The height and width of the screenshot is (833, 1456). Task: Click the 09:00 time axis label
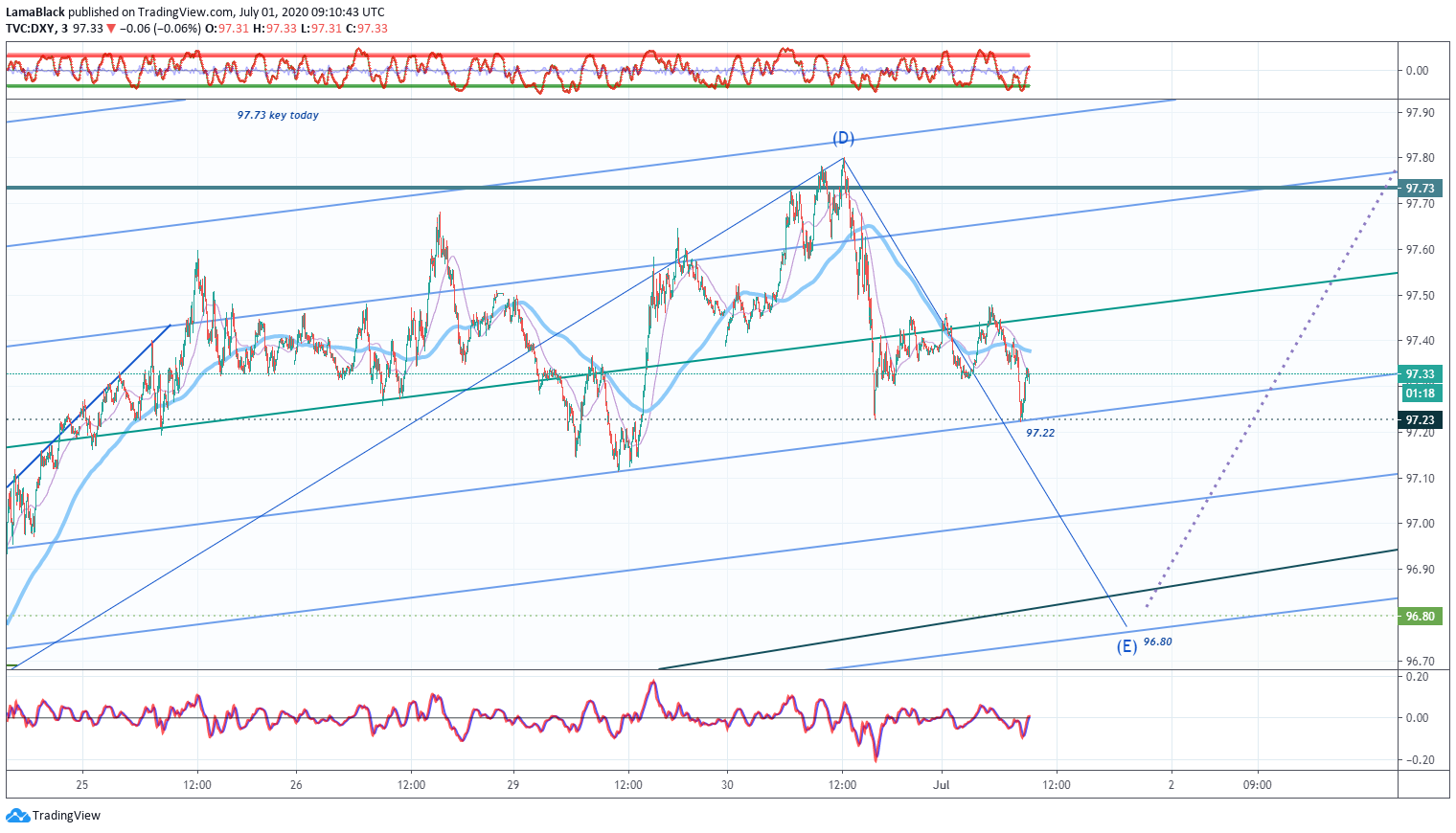[1258, 785]
